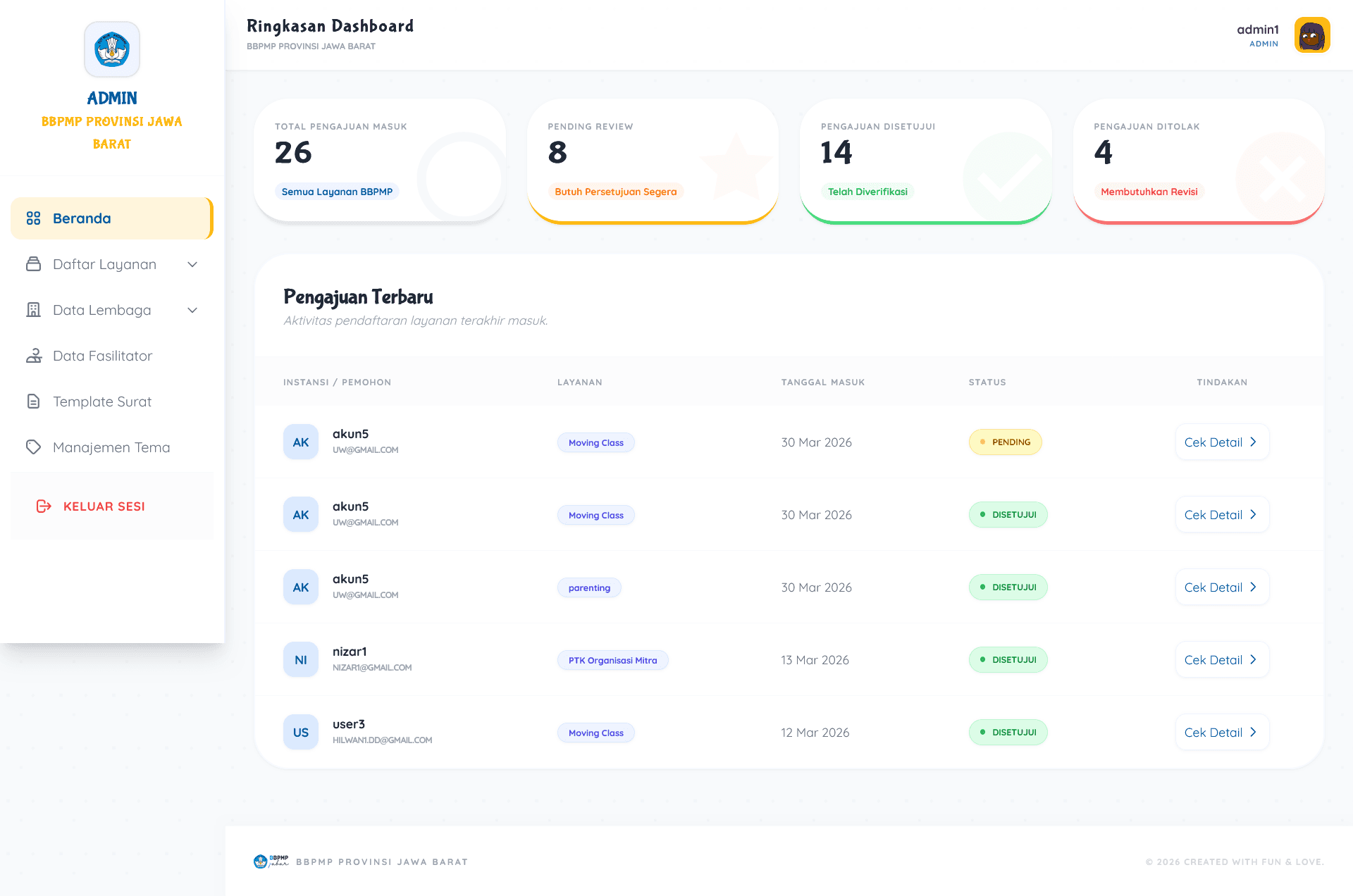The height and width of the screenshot is (896, 1353).
Task: Click the admin1 profile avatar
Action: 1311,35
